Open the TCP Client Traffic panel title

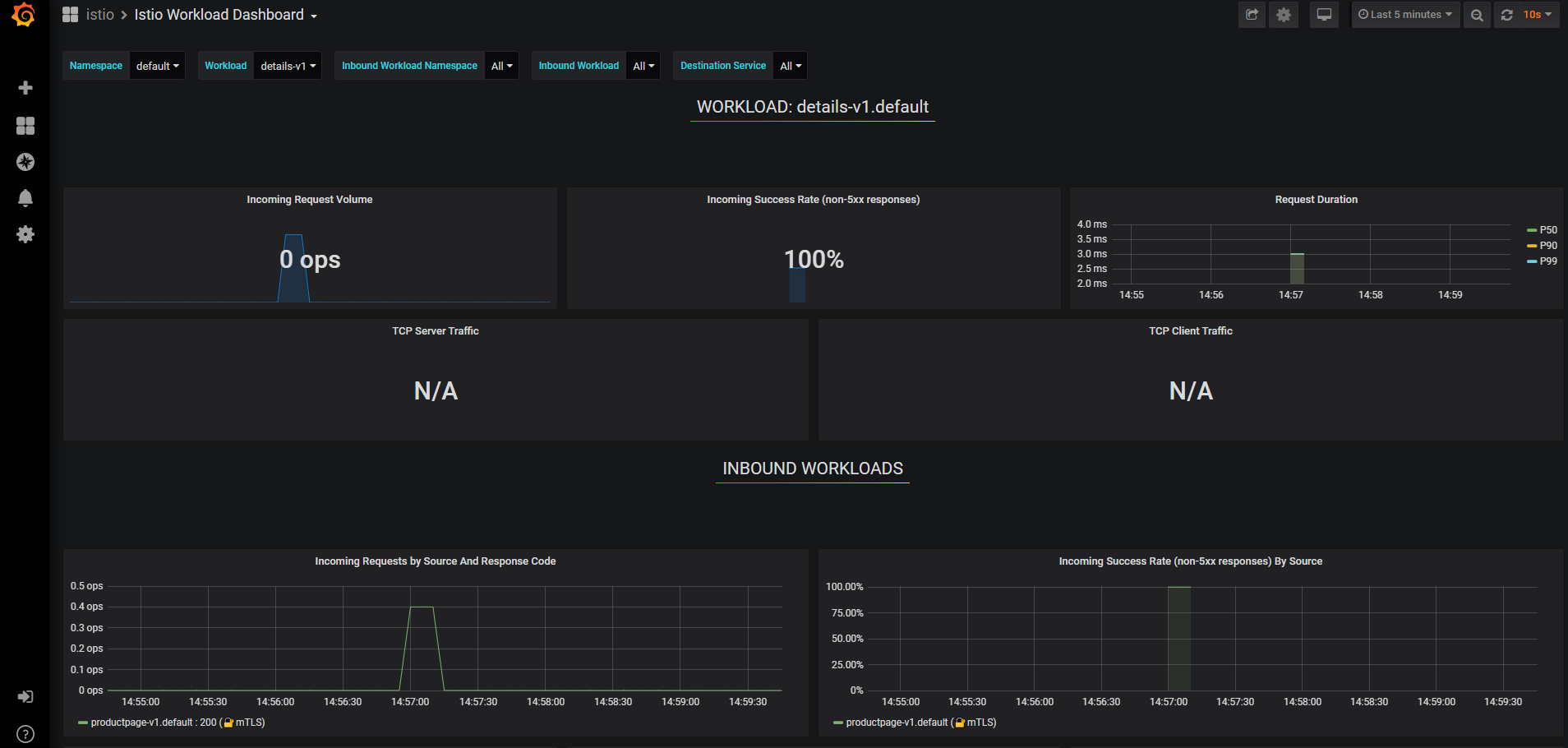(x=1191, y=331)
